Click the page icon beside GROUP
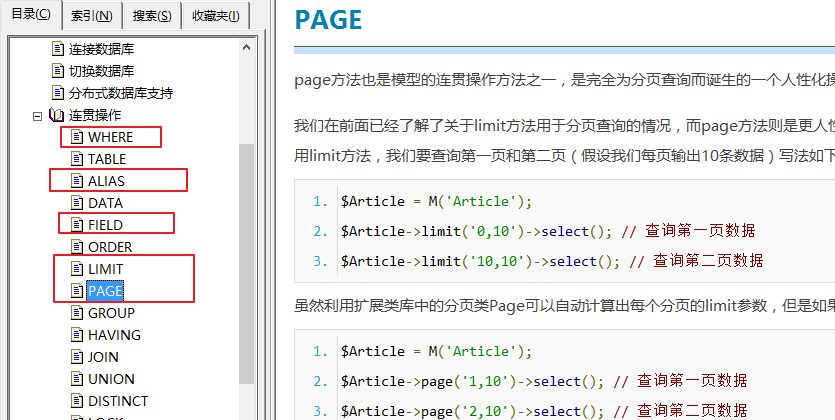The height and width of the screenshot is (420, 835). (77, 313)
